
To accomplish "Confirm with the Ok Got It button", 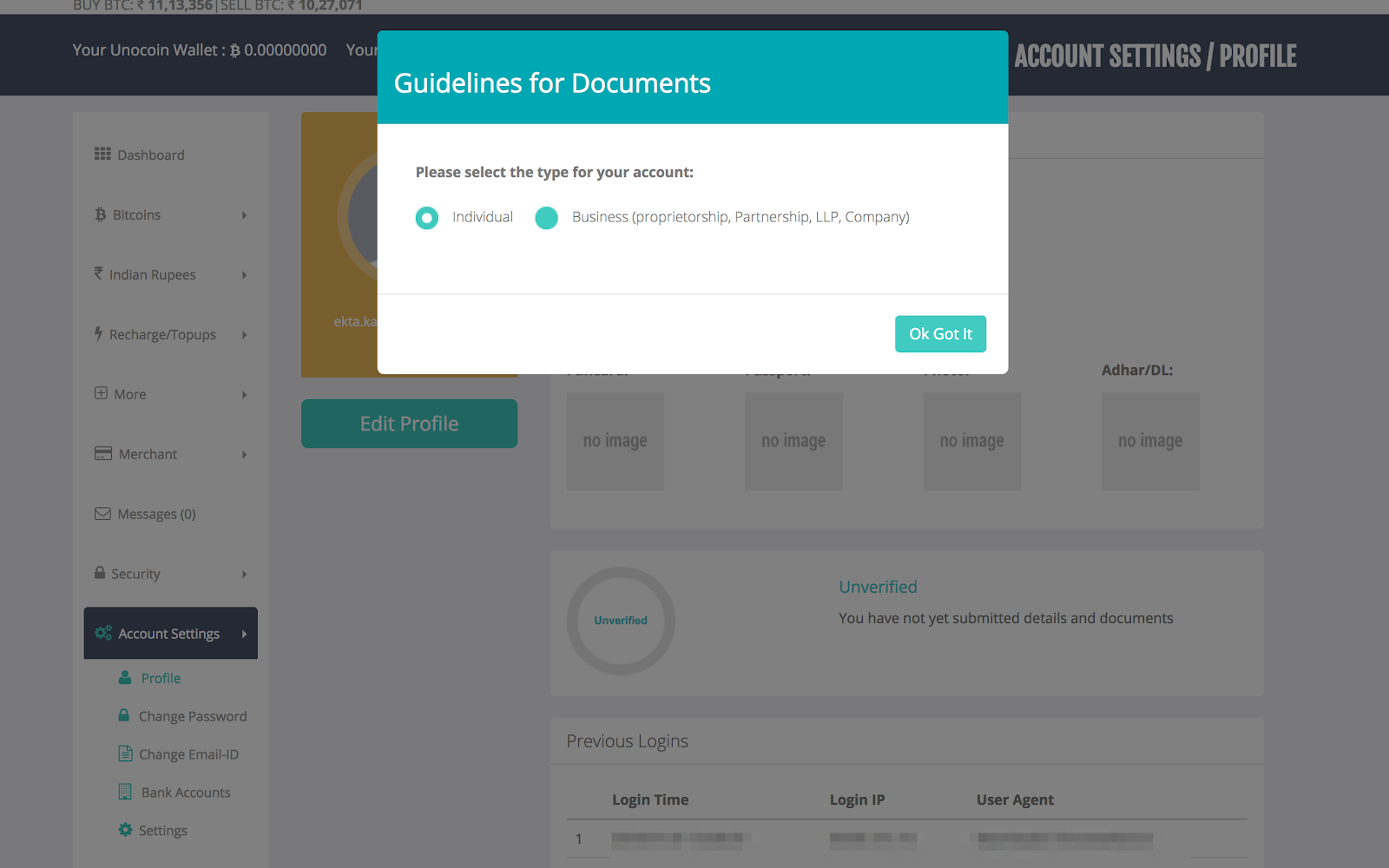I will 940,334.
